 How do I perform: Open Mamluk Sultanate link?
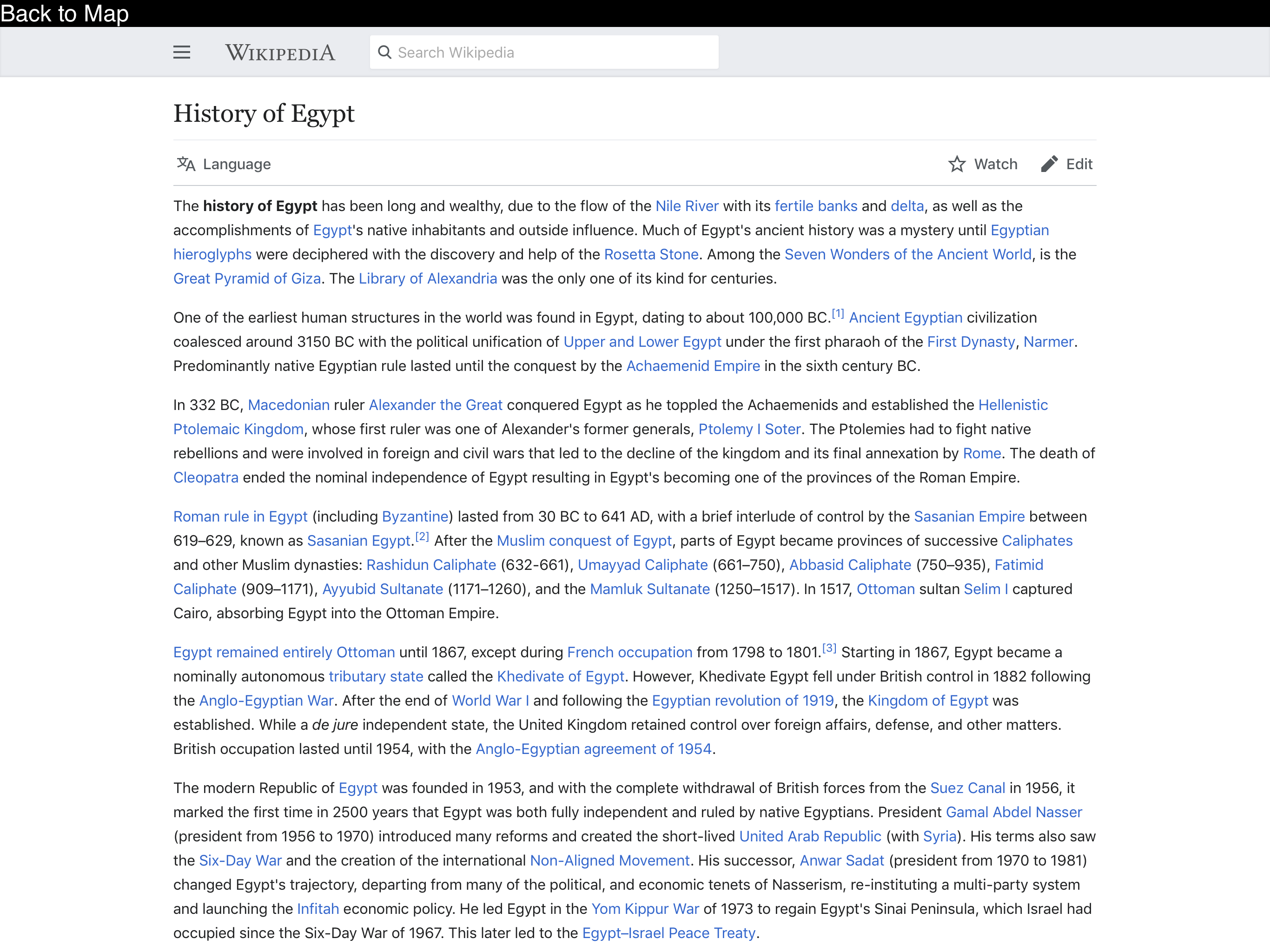click(650, 588)
